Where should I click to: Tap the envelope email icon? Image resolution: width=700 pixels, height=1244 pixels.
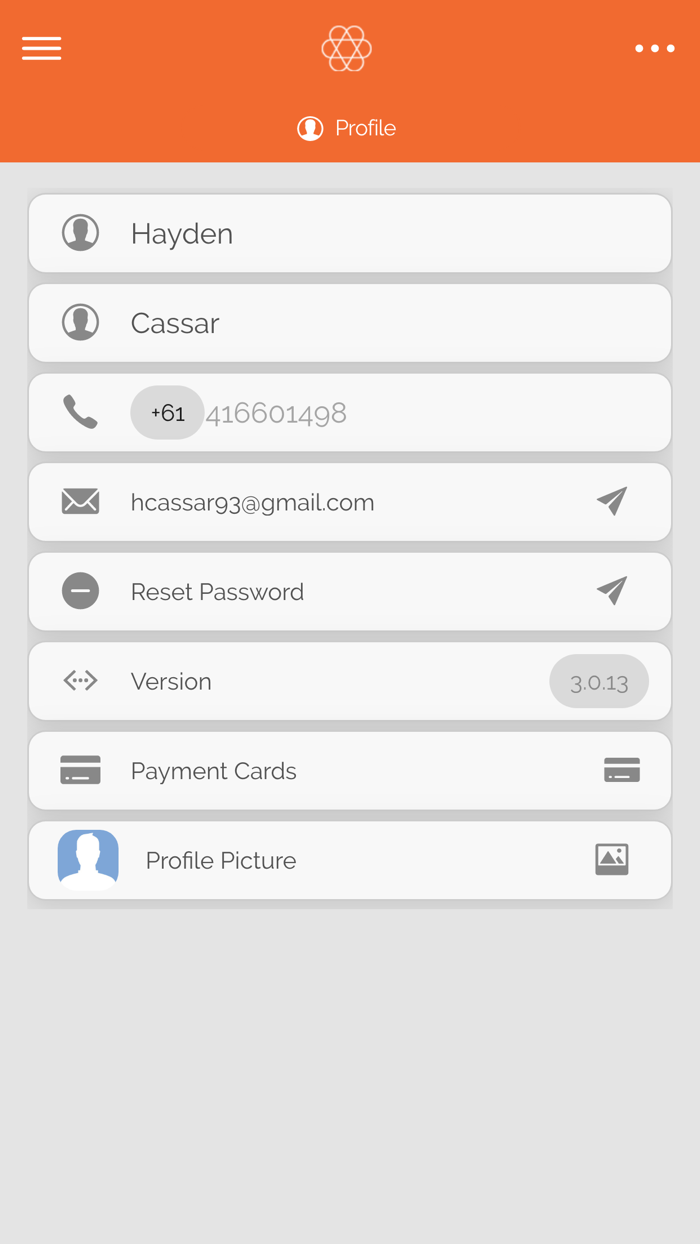(x=80, y=501)
